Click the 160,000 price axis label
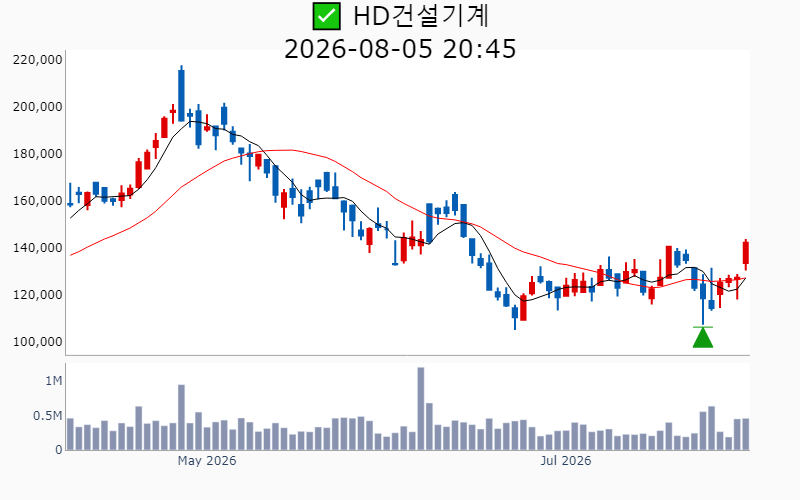Viewport: 800px width, 500px height. click(37, 201)
